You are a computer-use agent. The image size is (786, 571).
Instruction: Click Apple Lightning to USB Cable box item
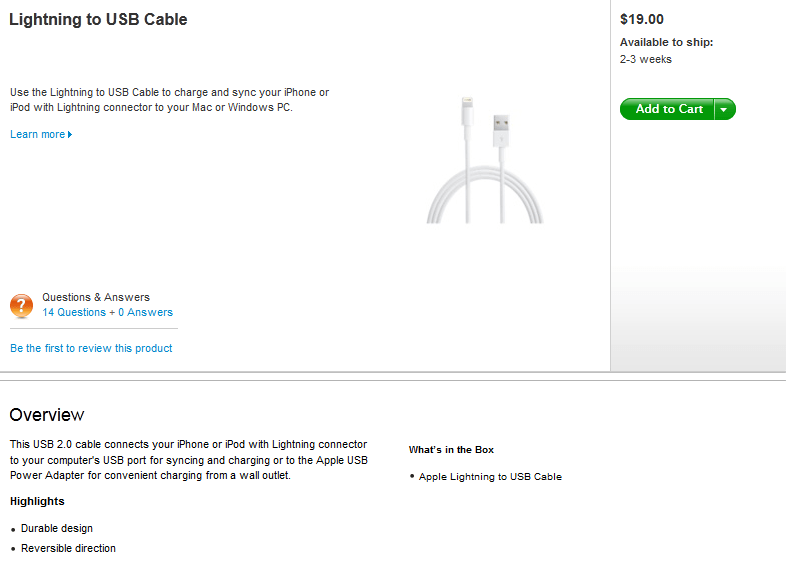[490, 477]
